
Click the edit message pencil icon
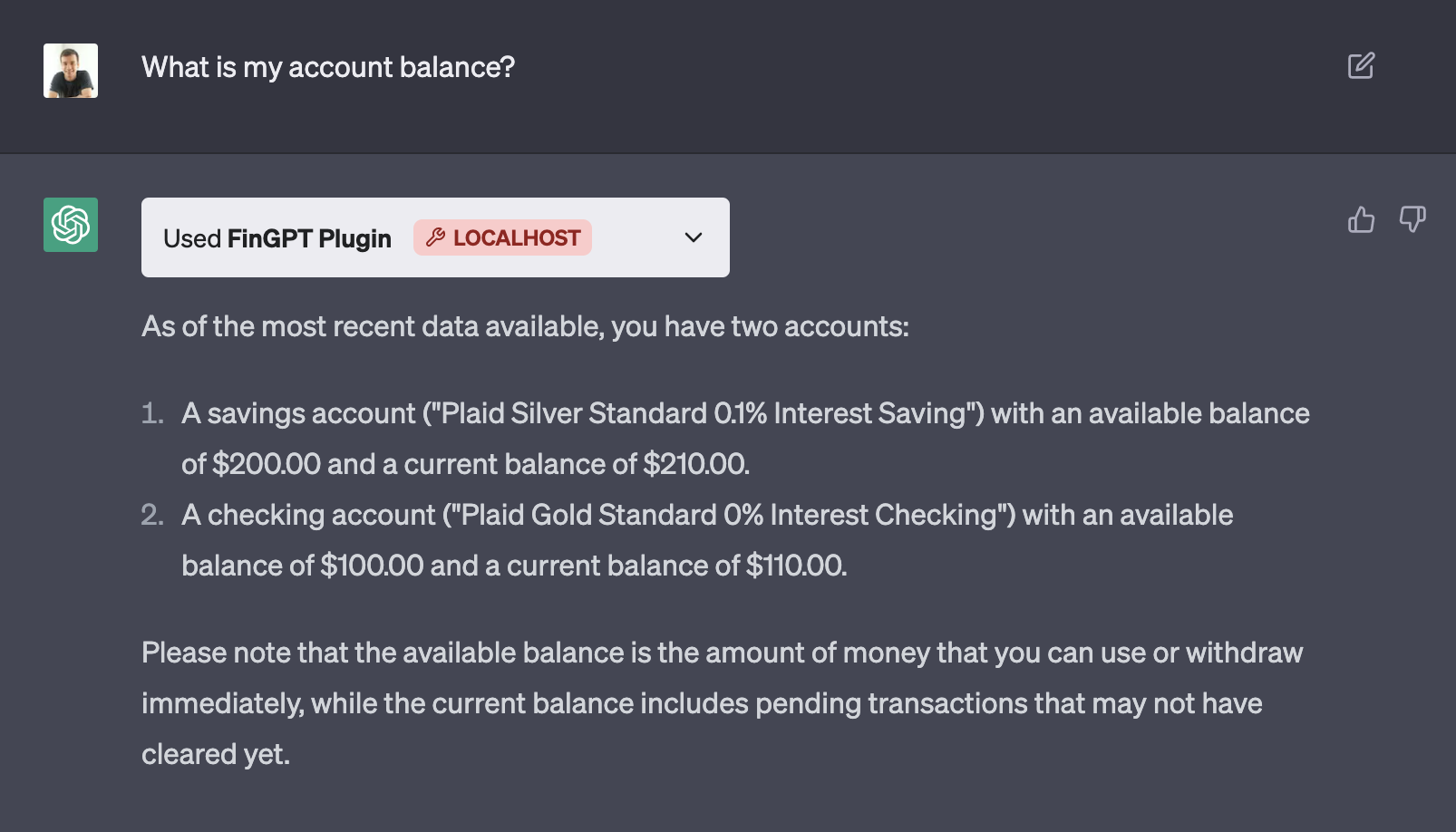pos(1361,66)
